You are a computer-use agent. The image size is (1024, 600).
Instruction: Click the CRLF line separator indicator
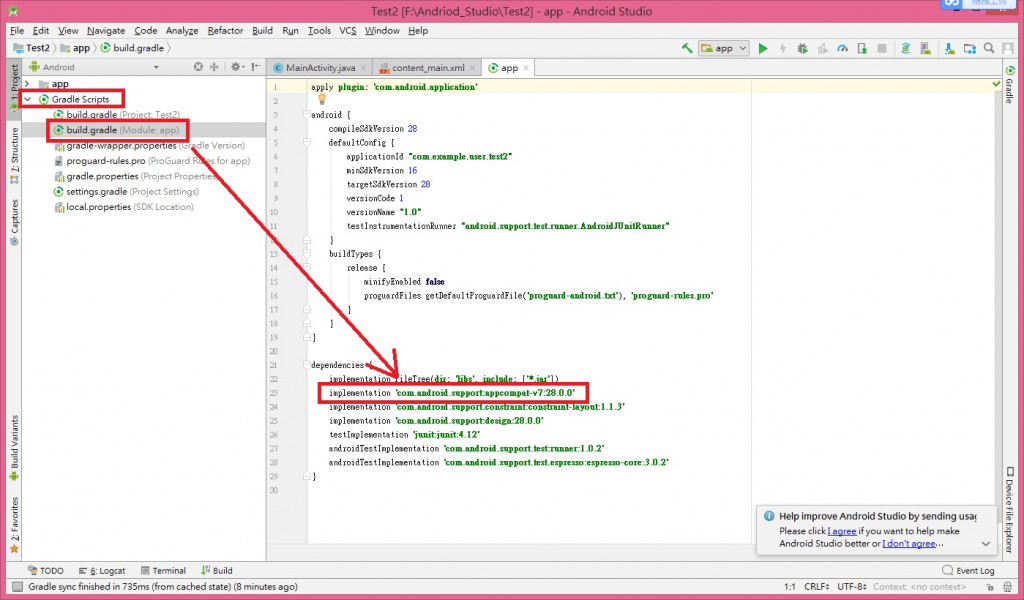(816, 586)
